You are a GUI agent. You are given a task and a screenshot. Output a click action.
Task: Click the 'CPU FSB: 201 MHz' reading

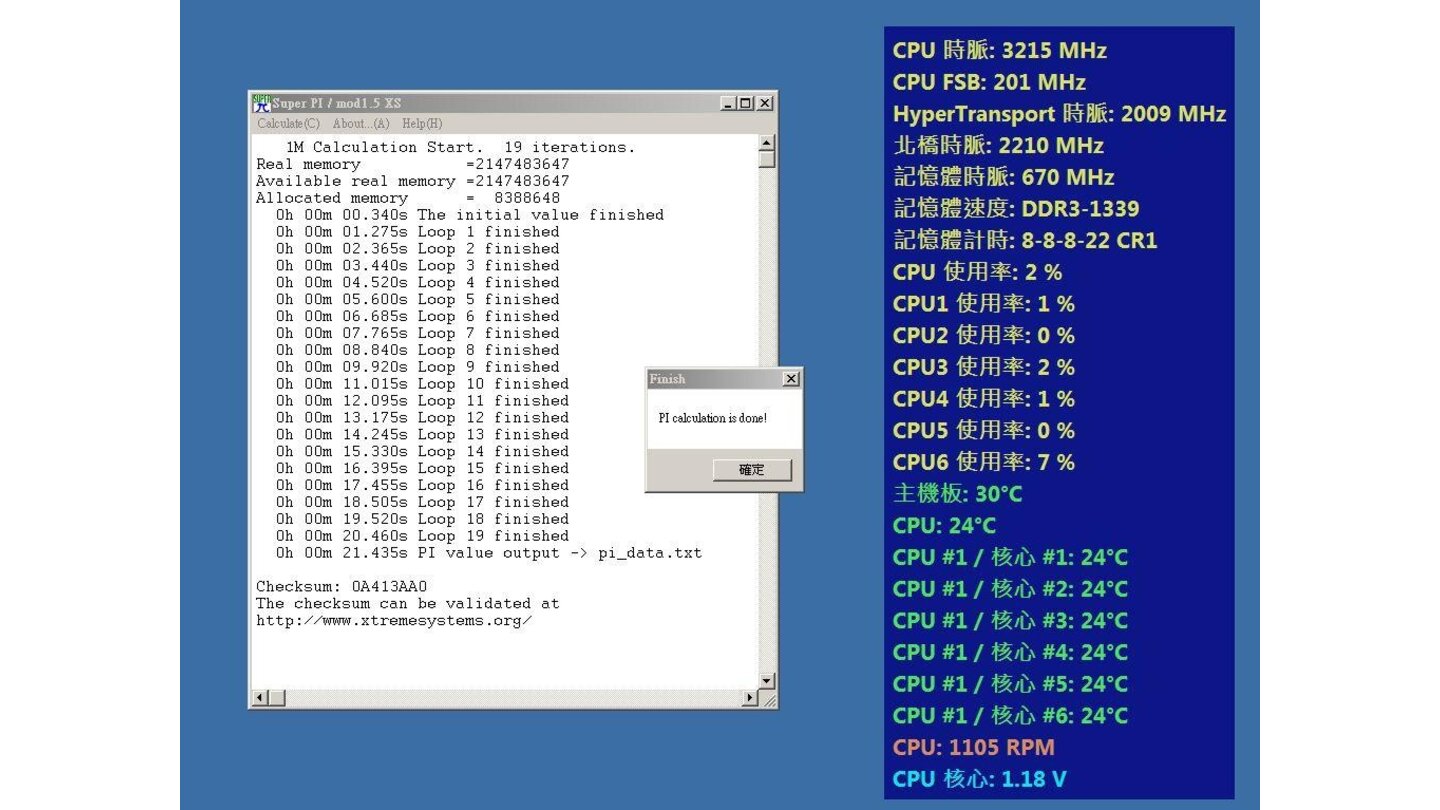(x=989, y=82)
